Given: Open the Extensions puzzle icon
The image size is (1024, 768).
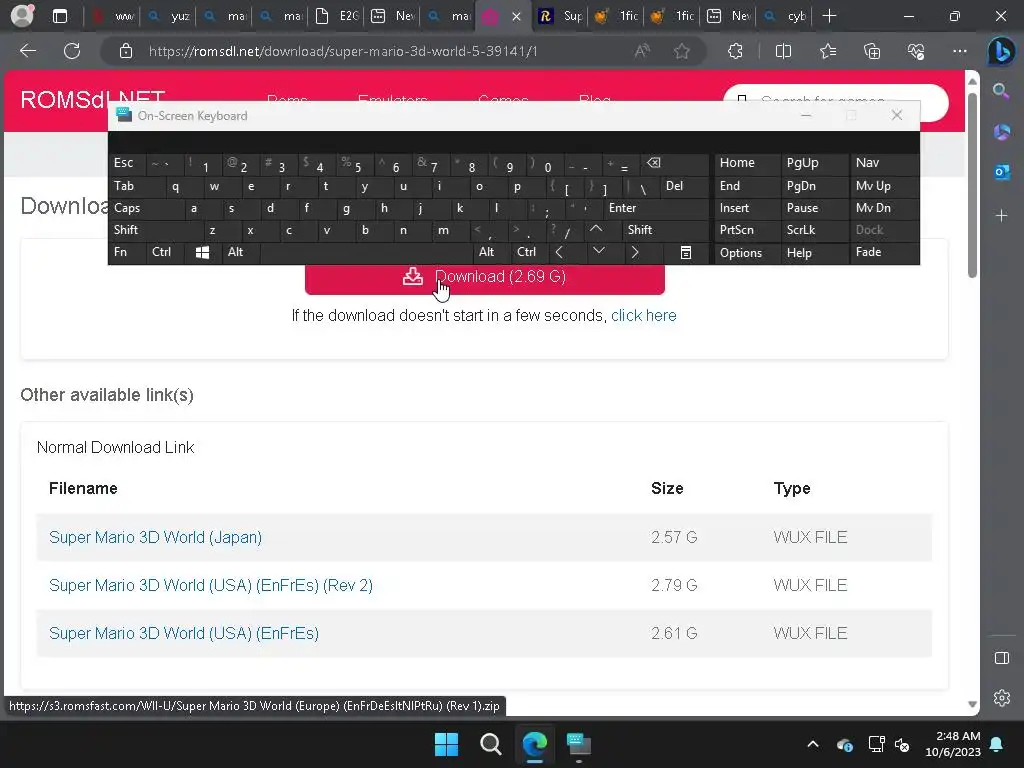Looking at the screenshot, I should [x=735, y=51].
